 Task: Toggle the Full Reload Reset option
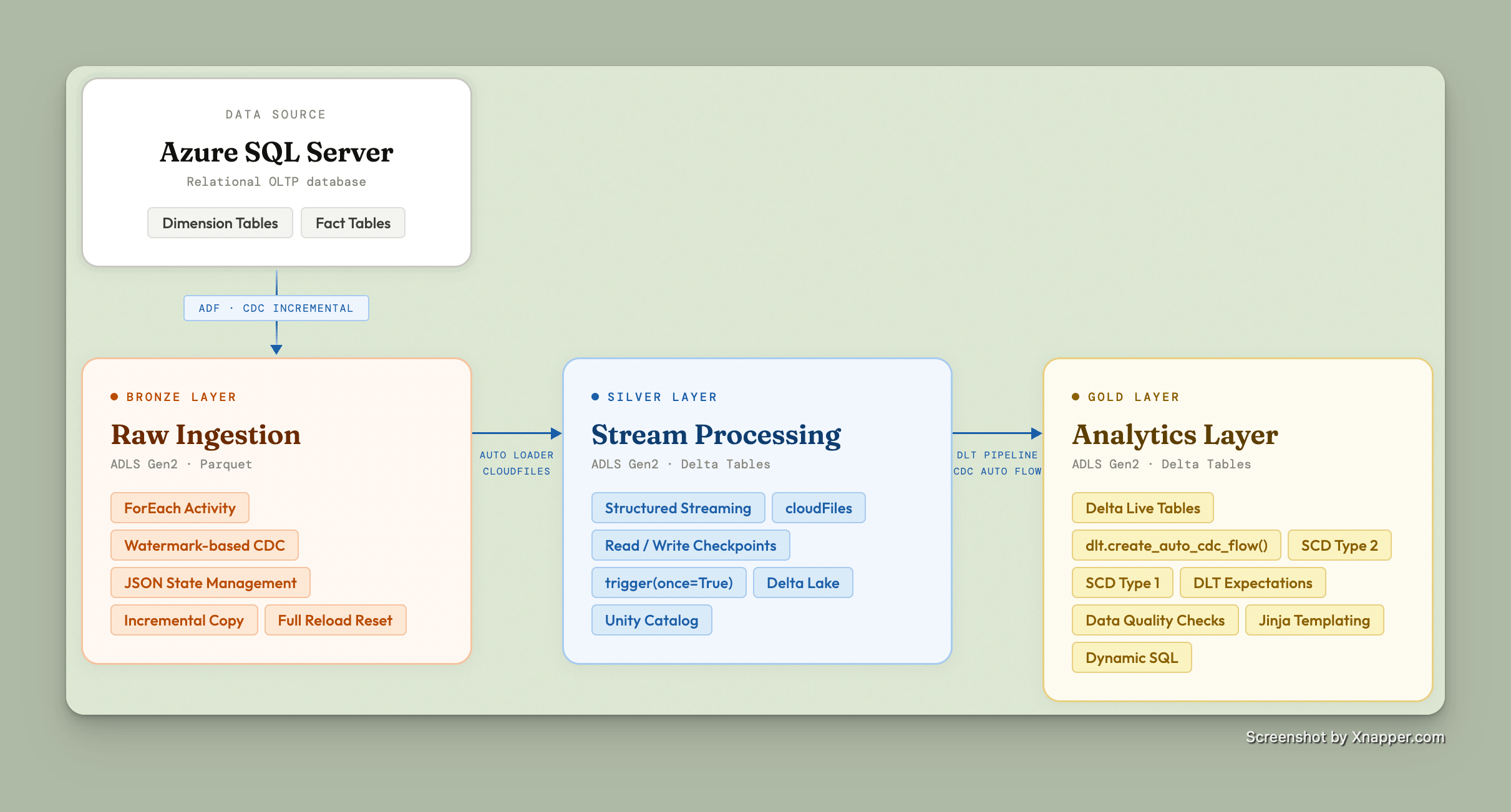point(335,620)
